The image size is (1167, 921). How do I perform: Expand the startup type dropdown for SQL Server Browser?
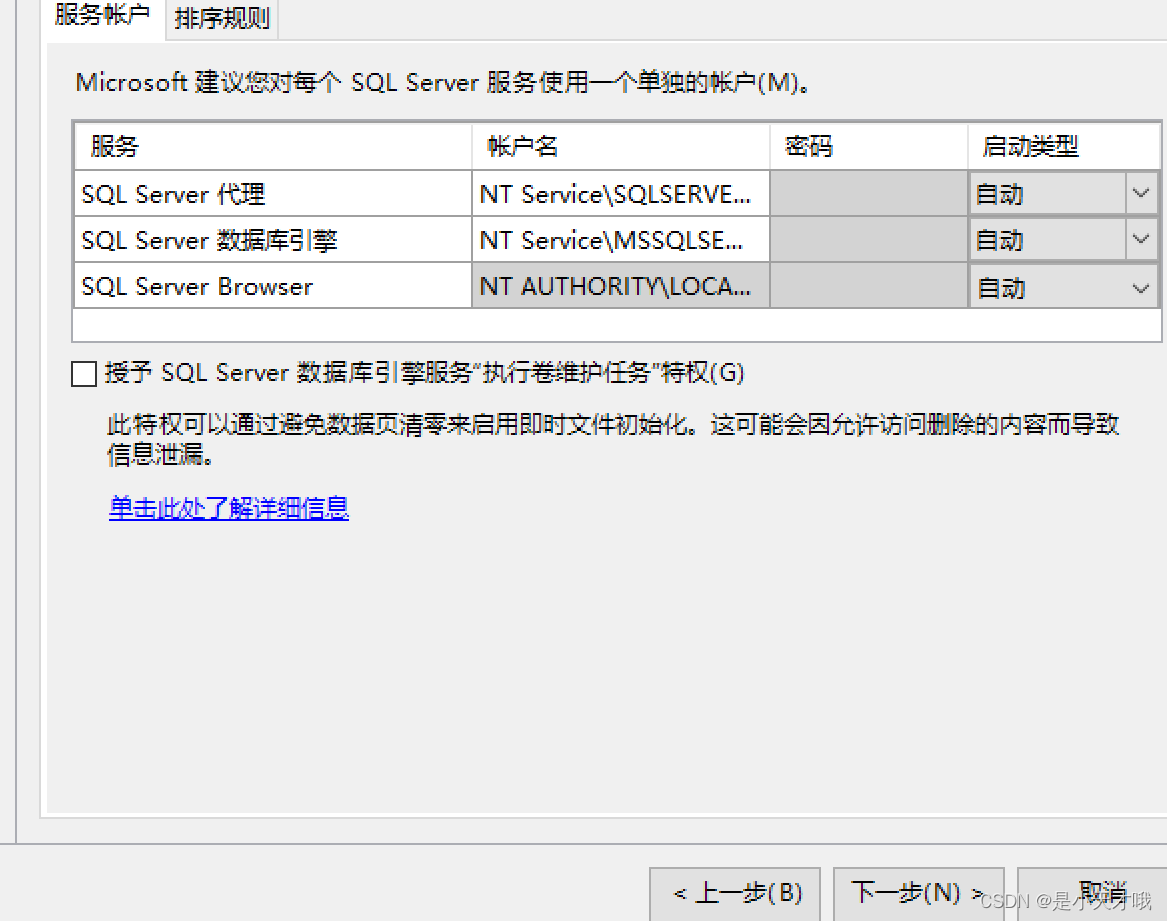1141,286
